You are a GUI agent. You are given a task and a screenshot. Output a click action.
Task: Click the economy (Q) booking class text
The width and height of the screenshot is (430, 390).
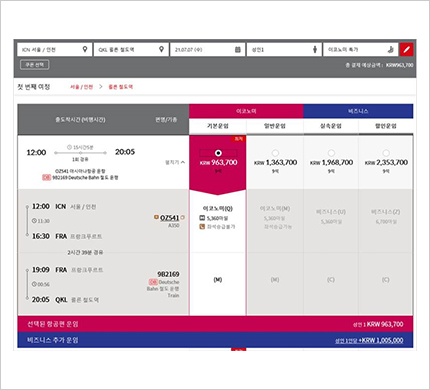tap(218, 208)
